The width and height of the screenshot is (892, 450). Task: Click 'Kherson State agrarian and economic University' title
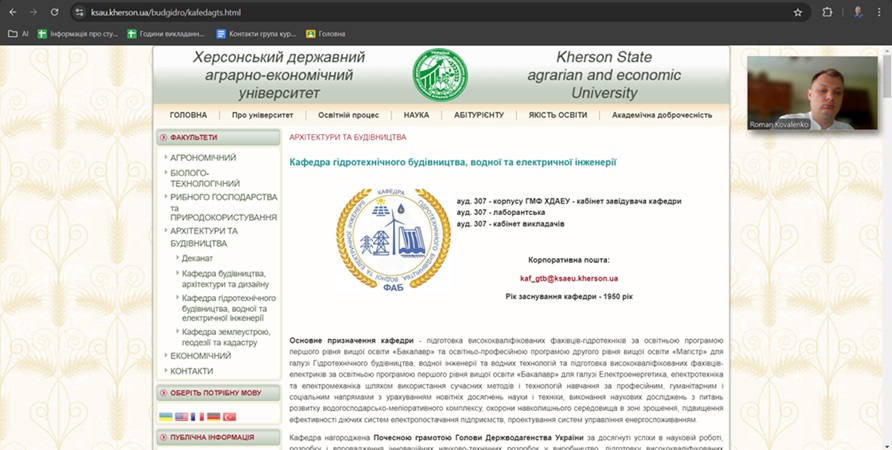pyautogui.click(x=604, y=75)
